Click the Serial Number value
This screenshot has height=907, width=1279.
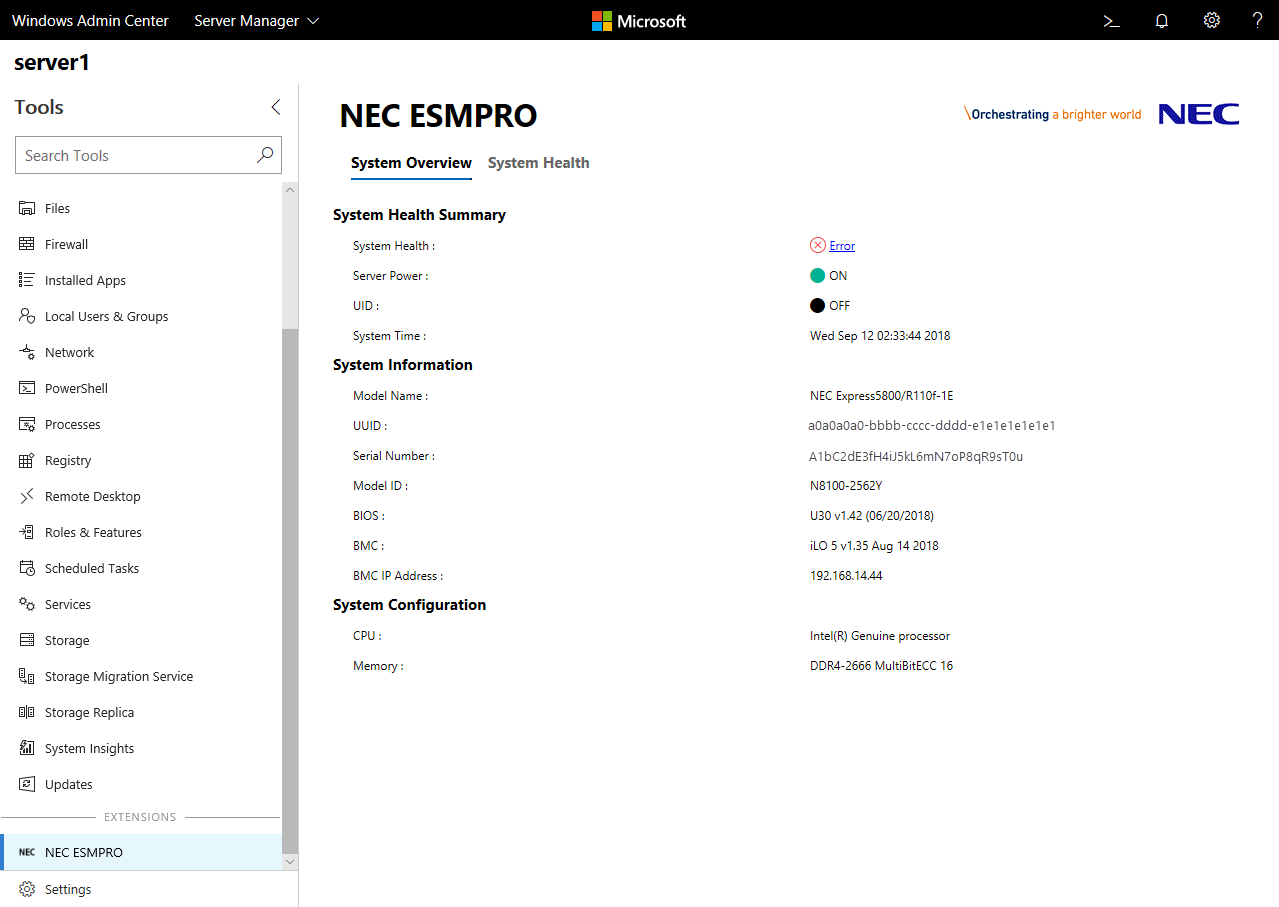[916, 456]
